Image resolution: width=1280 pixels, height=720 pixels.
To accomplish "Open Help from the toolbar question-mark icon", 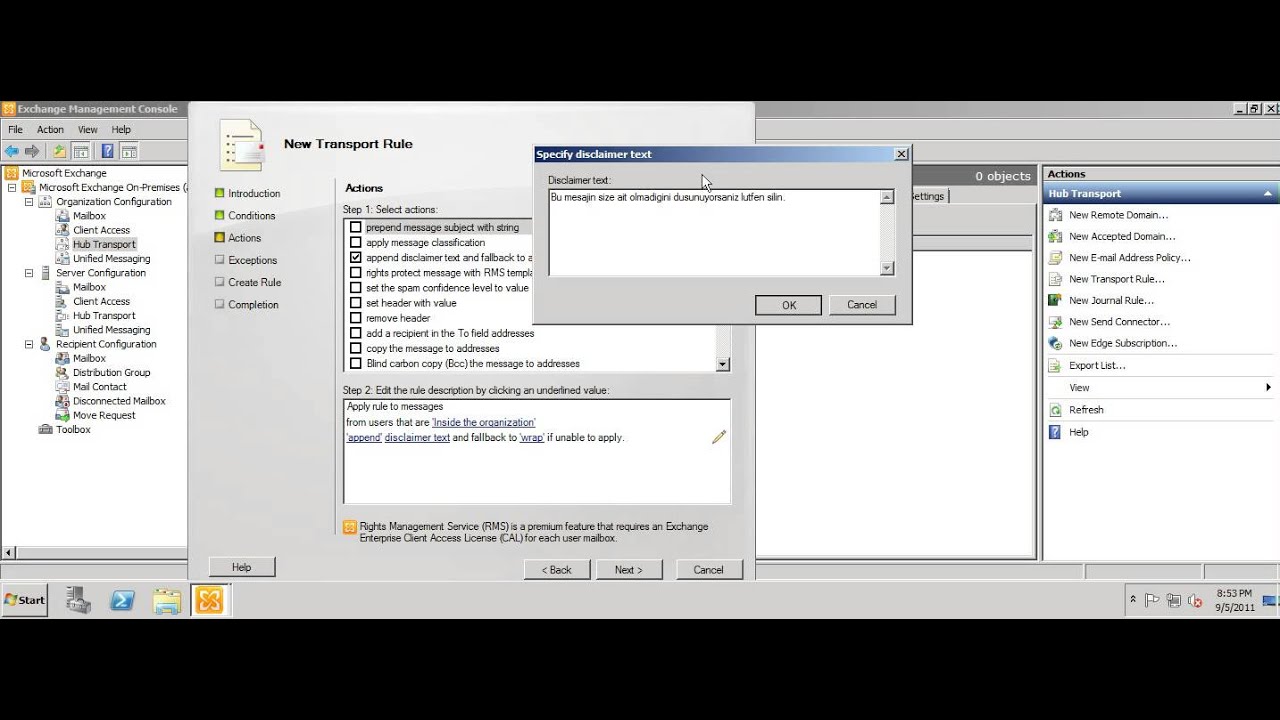I will tap(107, 151).
